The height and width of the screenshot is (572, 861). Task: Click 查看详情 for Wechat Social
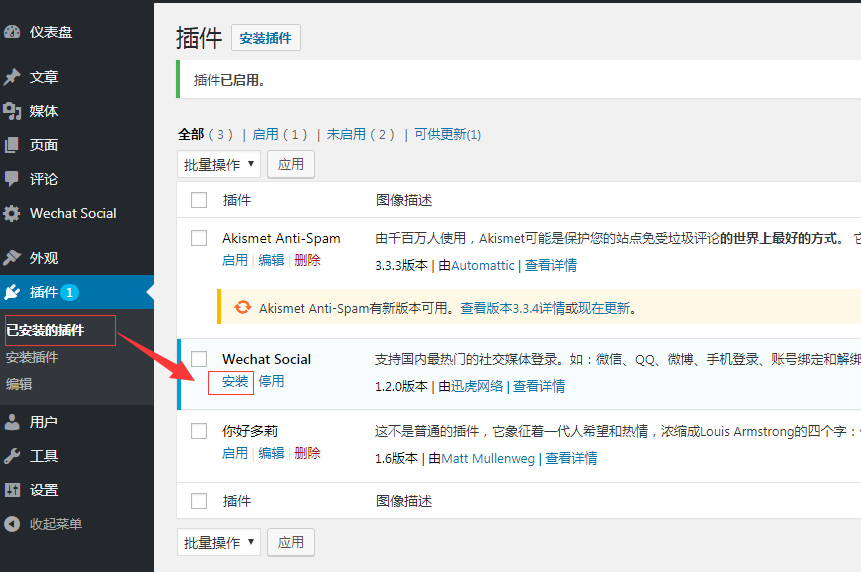[539, 386]
